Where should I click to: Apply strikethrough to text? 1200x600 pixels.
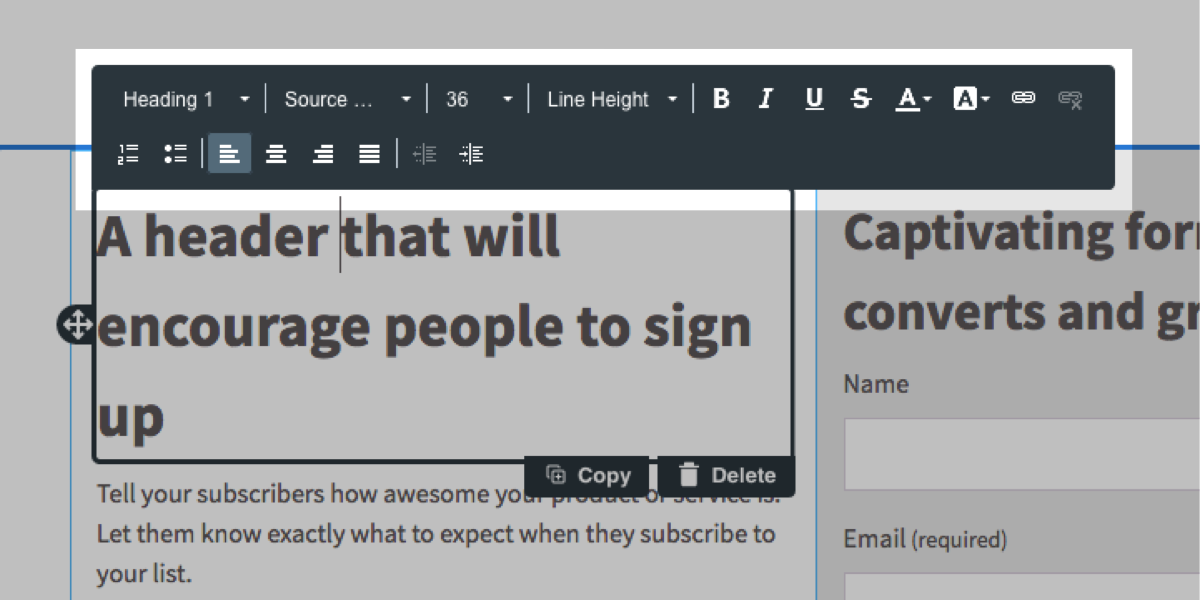coord(860,99)
